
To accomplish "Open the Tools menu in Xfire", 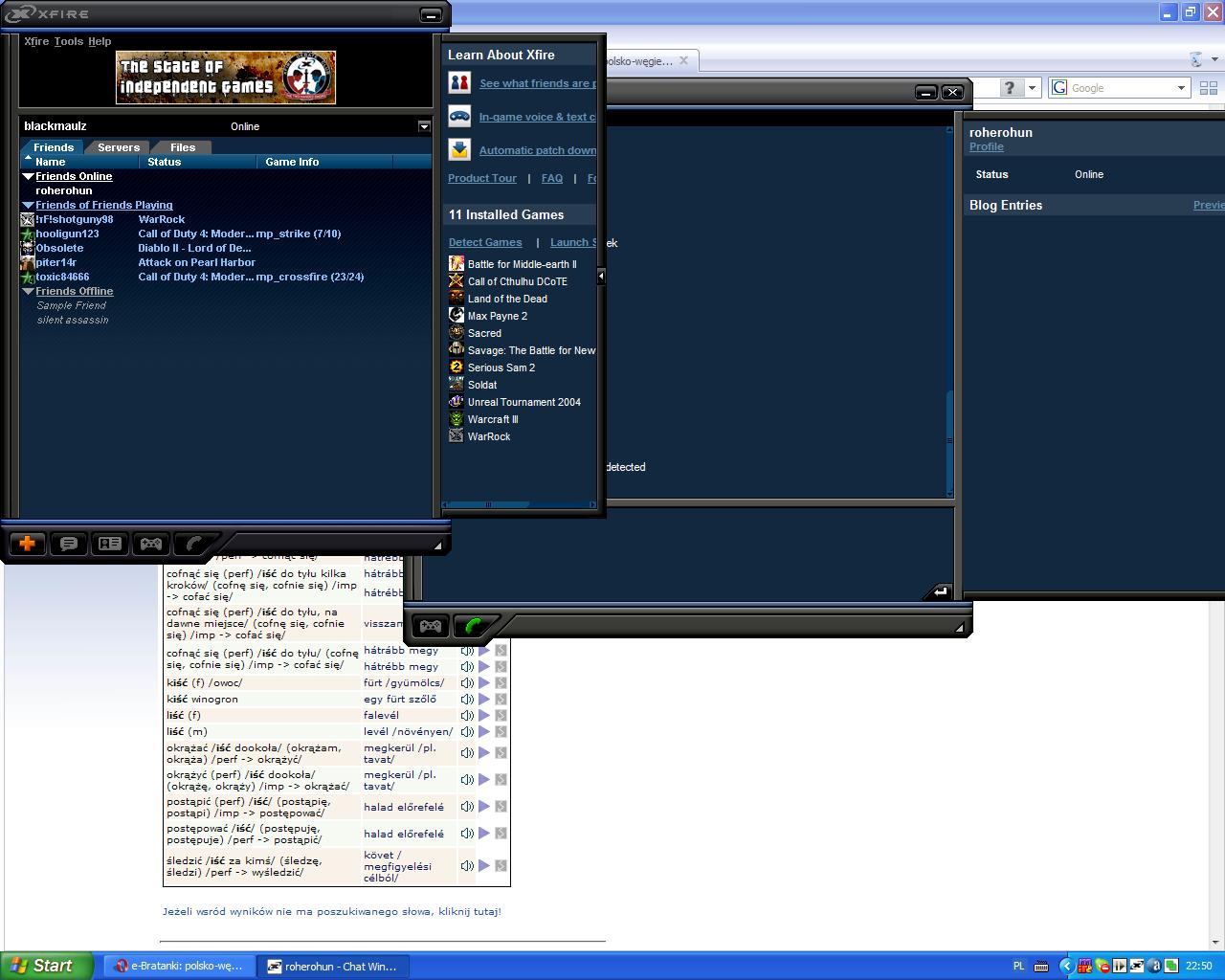I will pos(68,41).
